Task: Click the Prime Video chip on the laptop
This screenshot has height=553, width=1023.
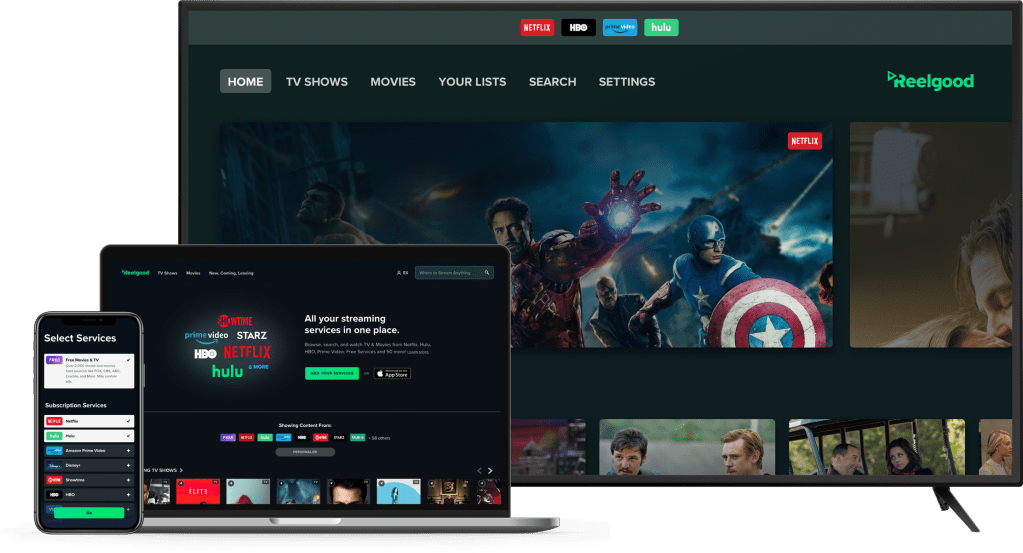Action: (x=284, y=438)
